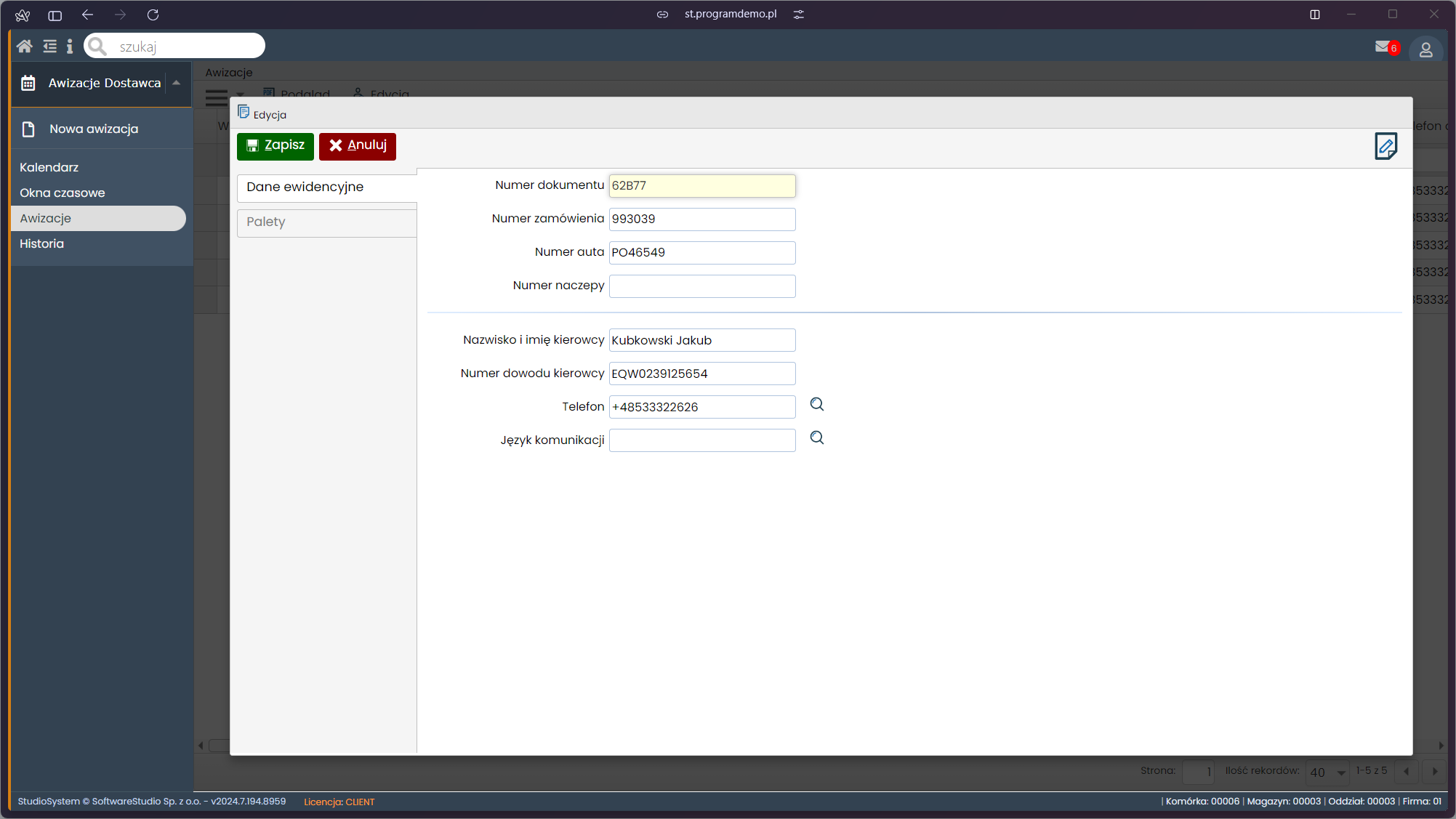Screen dimensions: 1456x819
Task: Click Nowa awizacja in the sidebar
Action: 93,129
